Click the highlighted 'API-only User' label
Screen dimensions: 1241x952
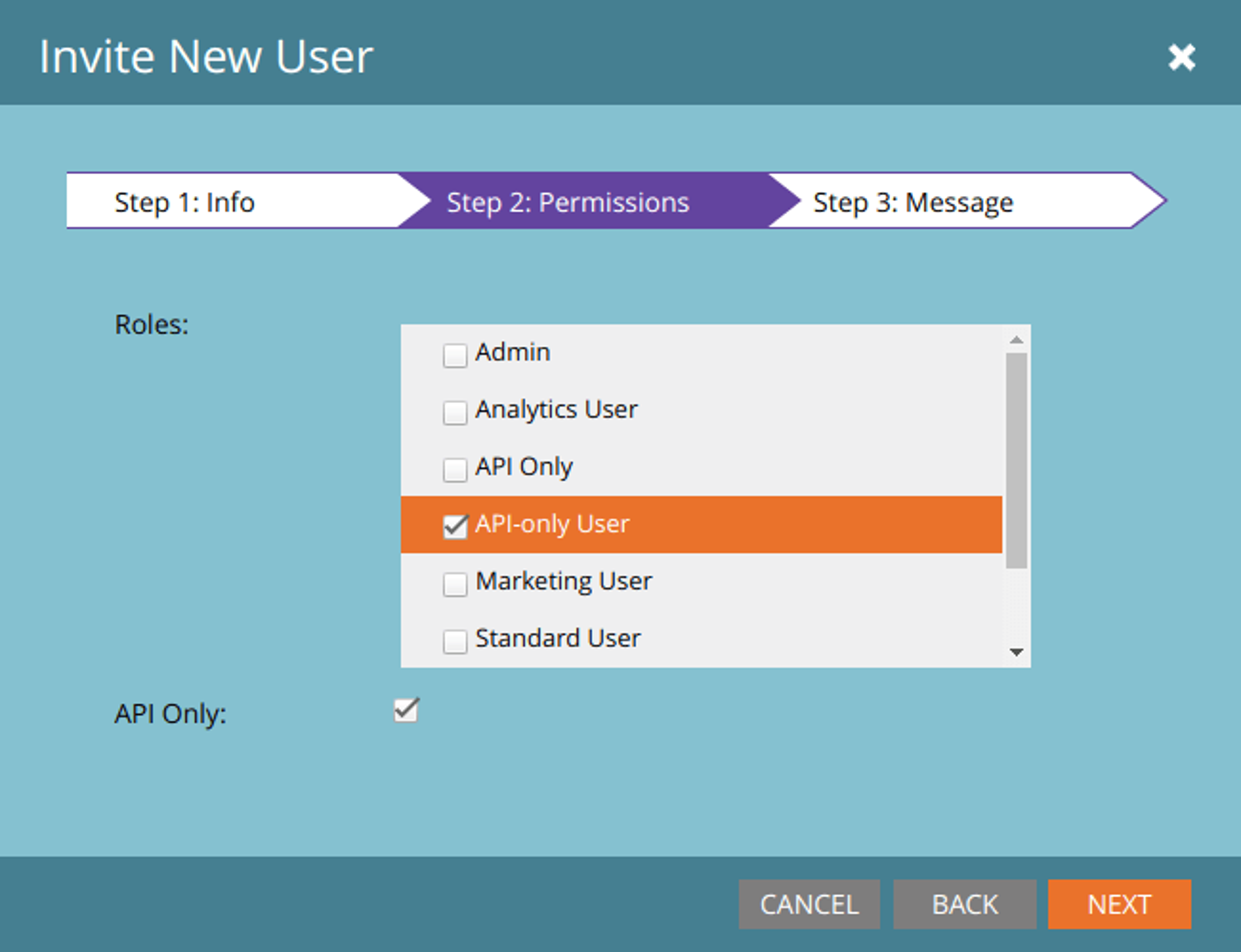(552, 525)
